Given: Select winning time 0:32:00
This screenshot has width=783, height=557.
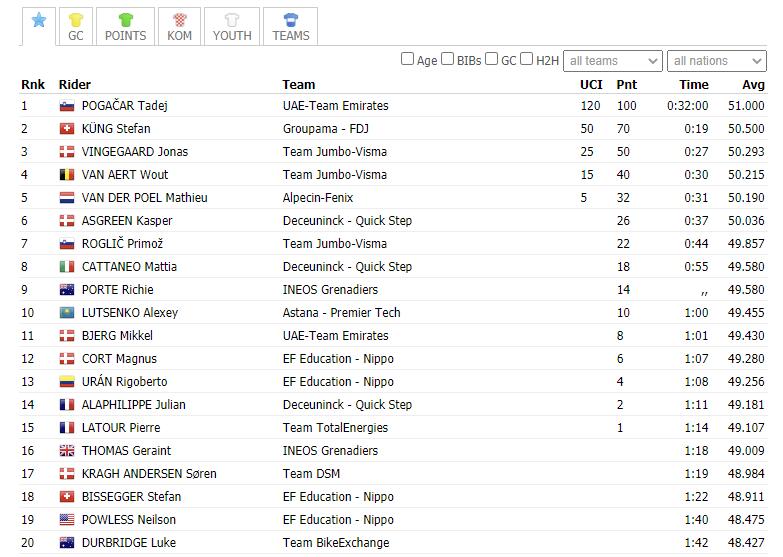Looking at the screenshot, I should point(688,106).
